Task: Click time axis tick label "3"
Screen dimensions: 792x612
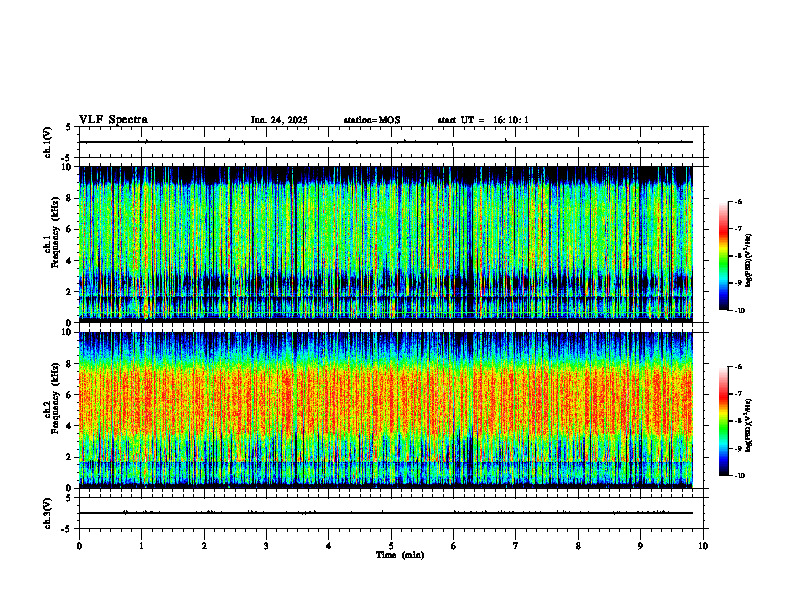Action: pyautogui.click(x=266, y=546)
